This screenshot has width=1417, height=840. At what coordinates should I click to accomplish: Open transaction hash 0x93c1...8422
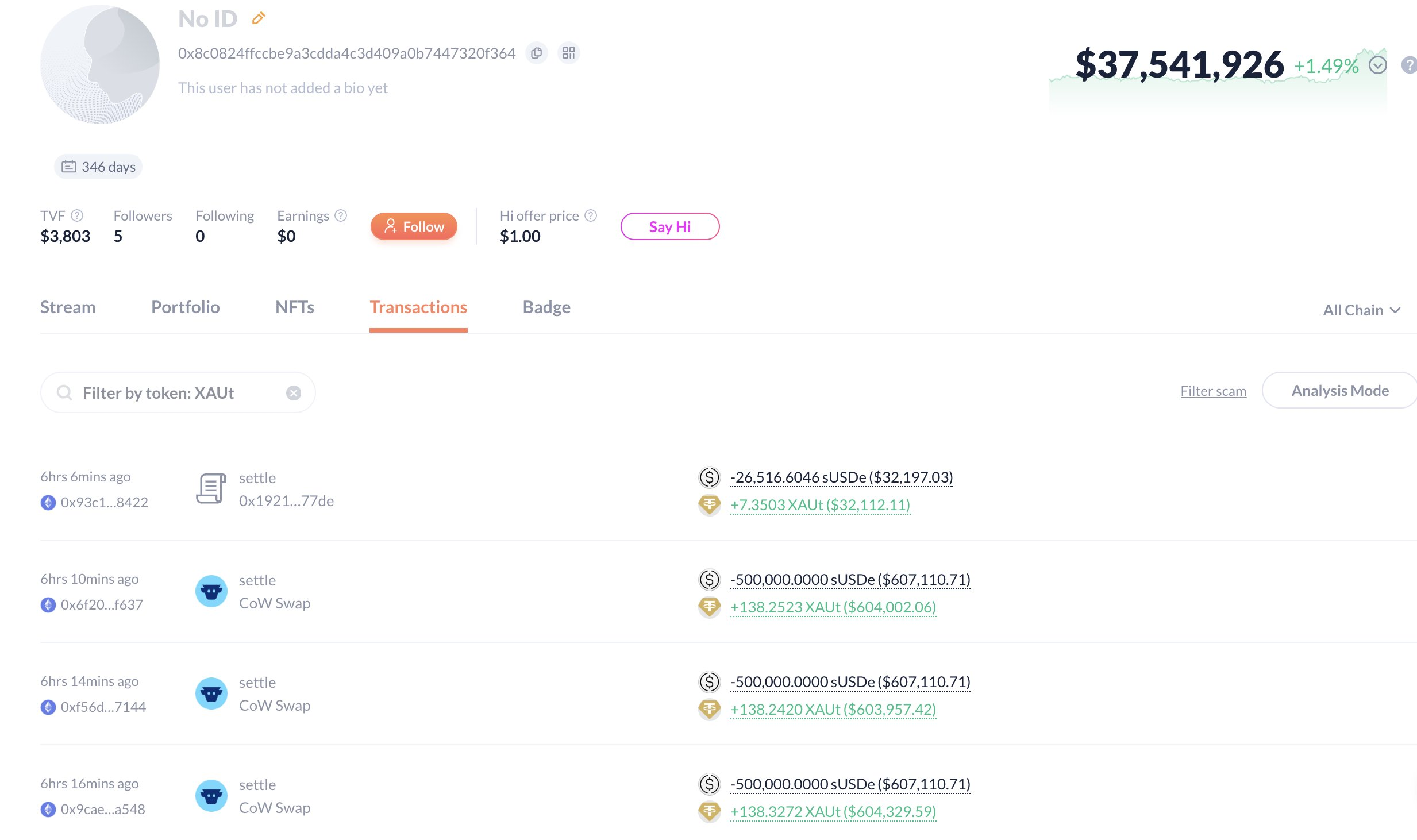click(104, 503)
